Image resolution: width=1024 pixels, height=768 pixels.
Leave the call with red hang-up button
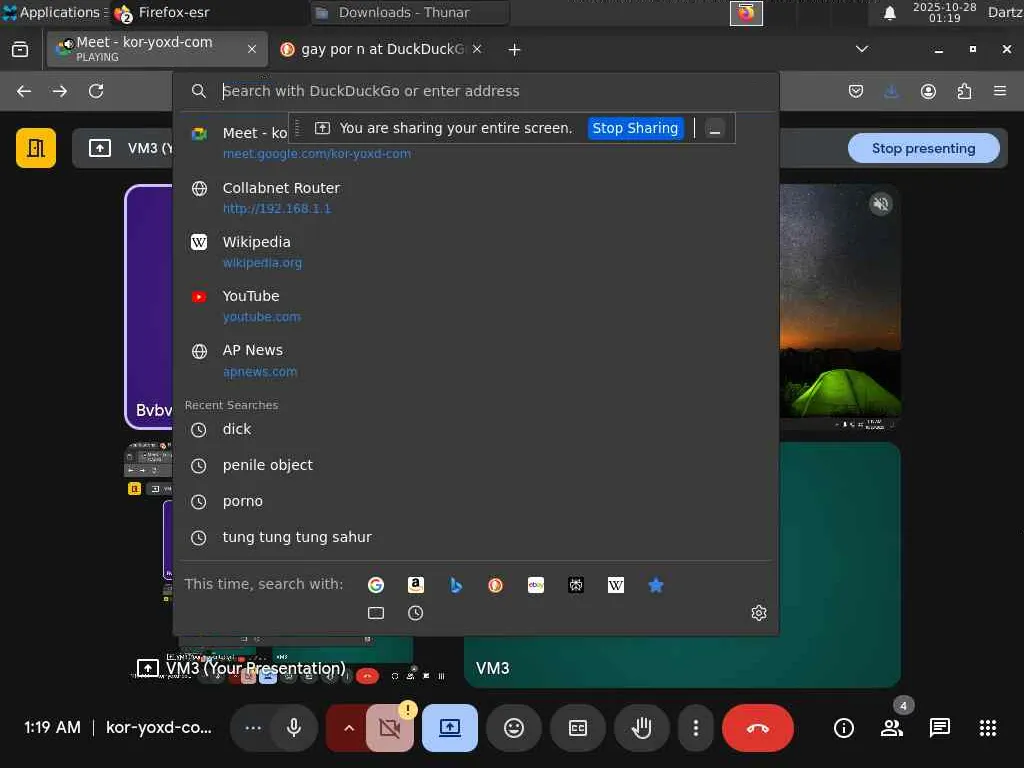(758, 728)
